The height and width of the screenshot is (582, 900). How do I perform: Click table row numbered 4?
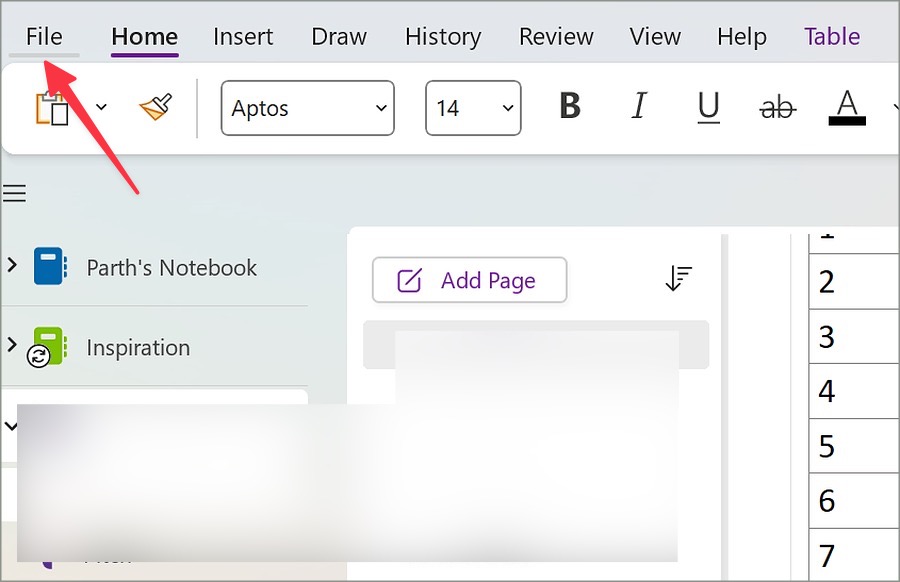(x=854, y=390)
